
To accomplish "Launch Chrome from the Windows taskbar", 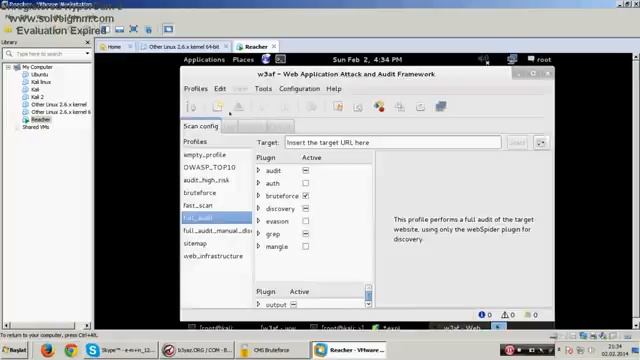I will tap(71, 350).
